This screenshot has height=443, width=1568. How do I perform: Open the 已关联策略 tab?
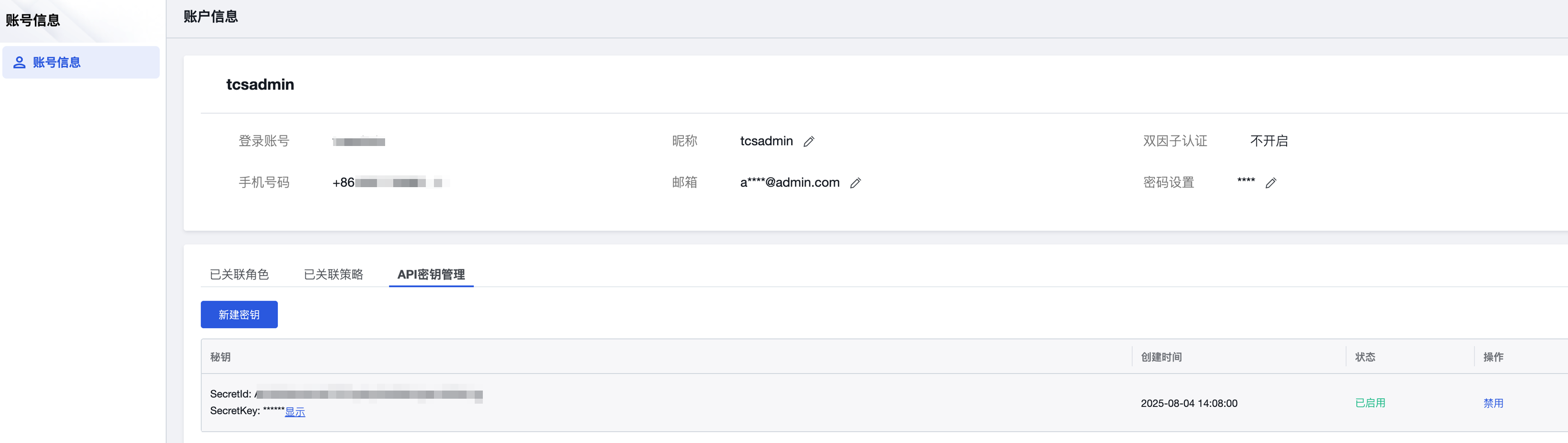coord(333,275)
